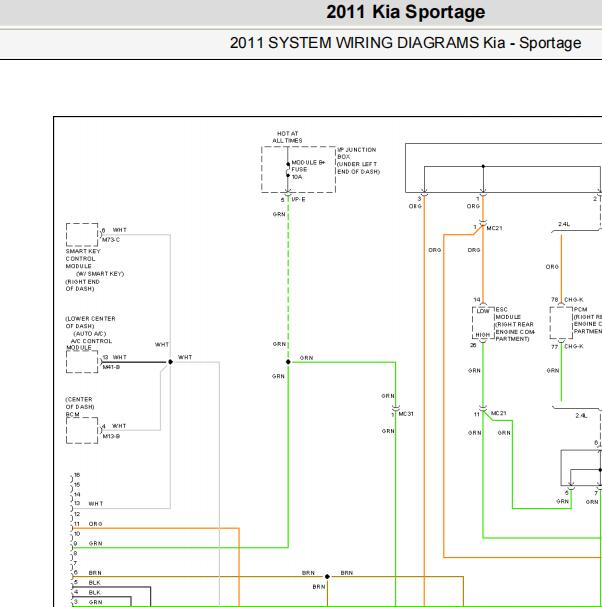Viewport: 602px width, 607px height.
Task: Click the dashed A/C control module box
Action: (82, 362)
